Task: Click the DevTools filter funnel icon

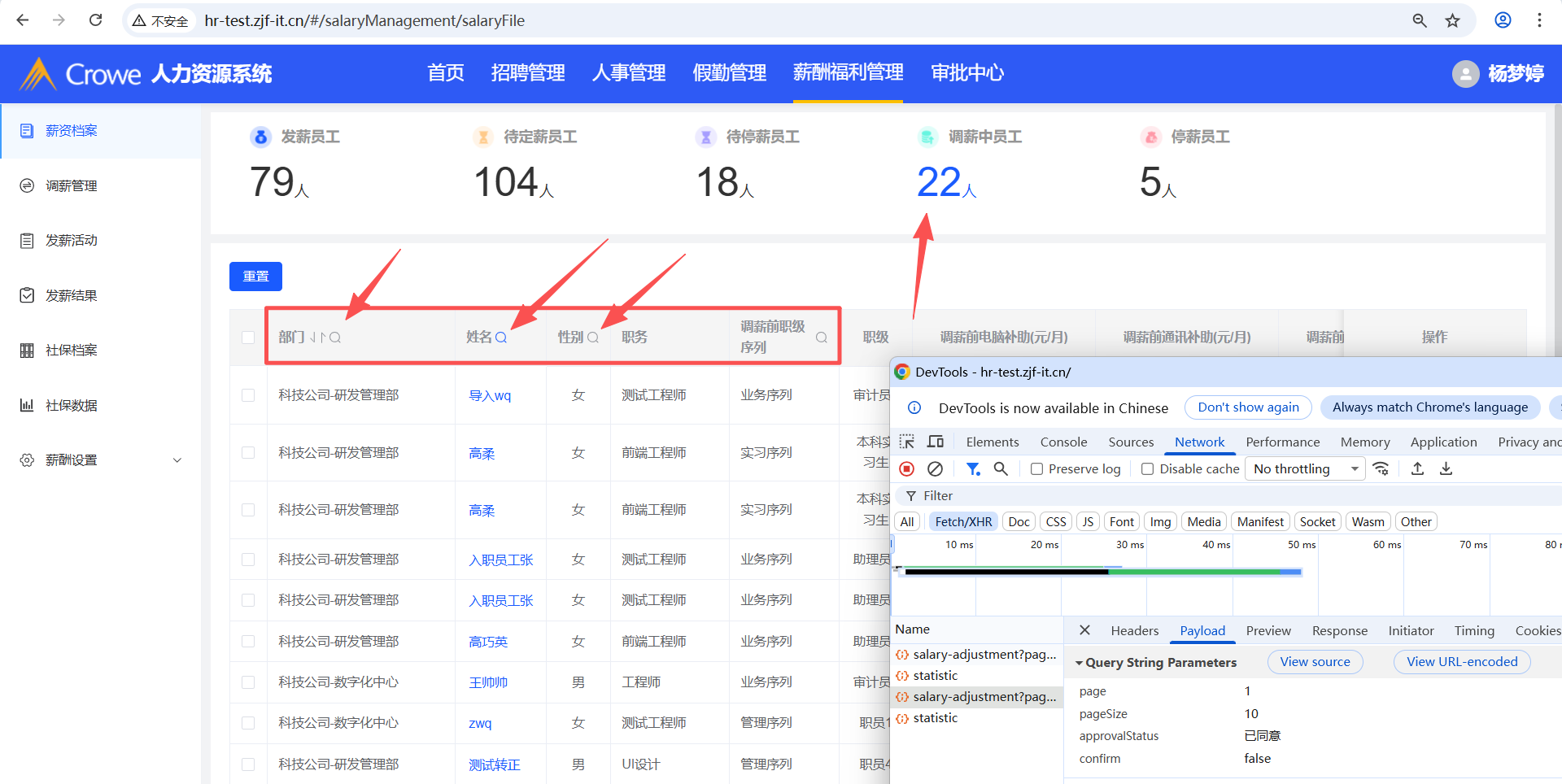Action: pos(972,469)
